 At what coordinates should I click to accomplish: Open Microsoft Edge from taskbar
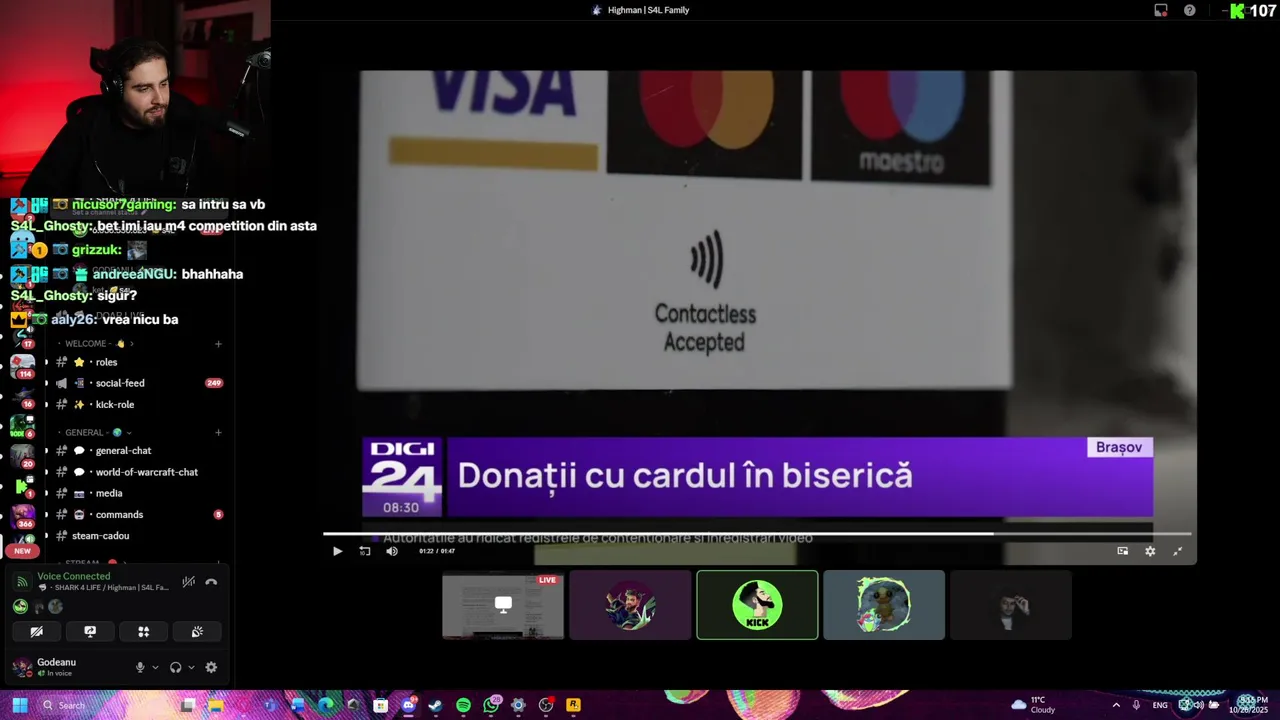tap(325, 705)
